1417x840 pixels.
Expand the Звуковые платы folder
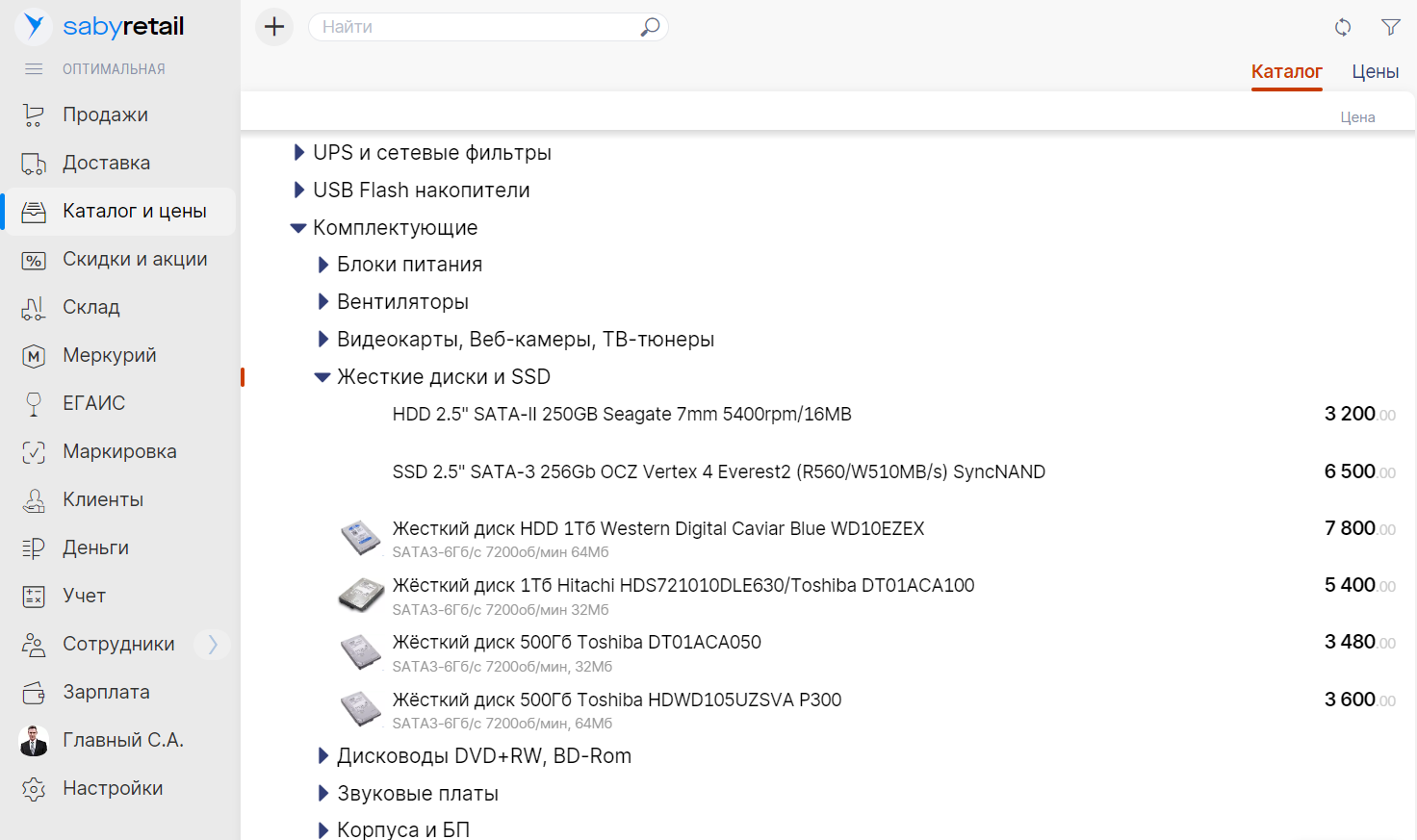click(x=323, y=794)
